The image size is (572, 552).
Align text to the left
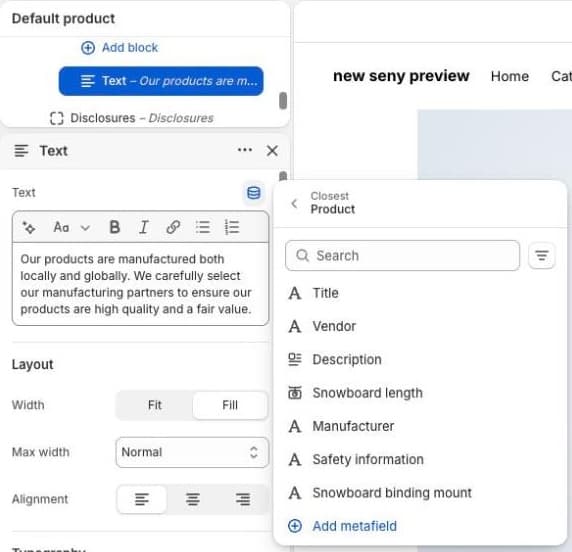coord(142,499)
